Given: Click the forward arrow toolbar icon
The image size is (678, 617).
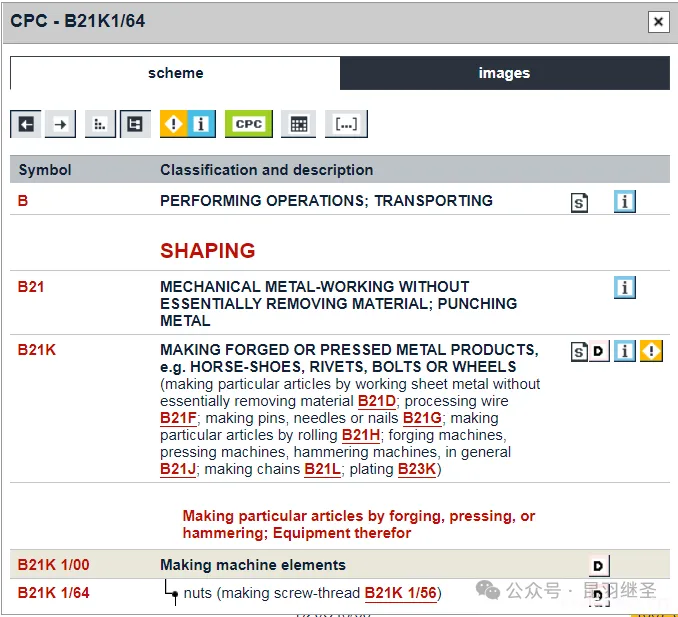Looking at the screenshot, I should coord(61,124).
